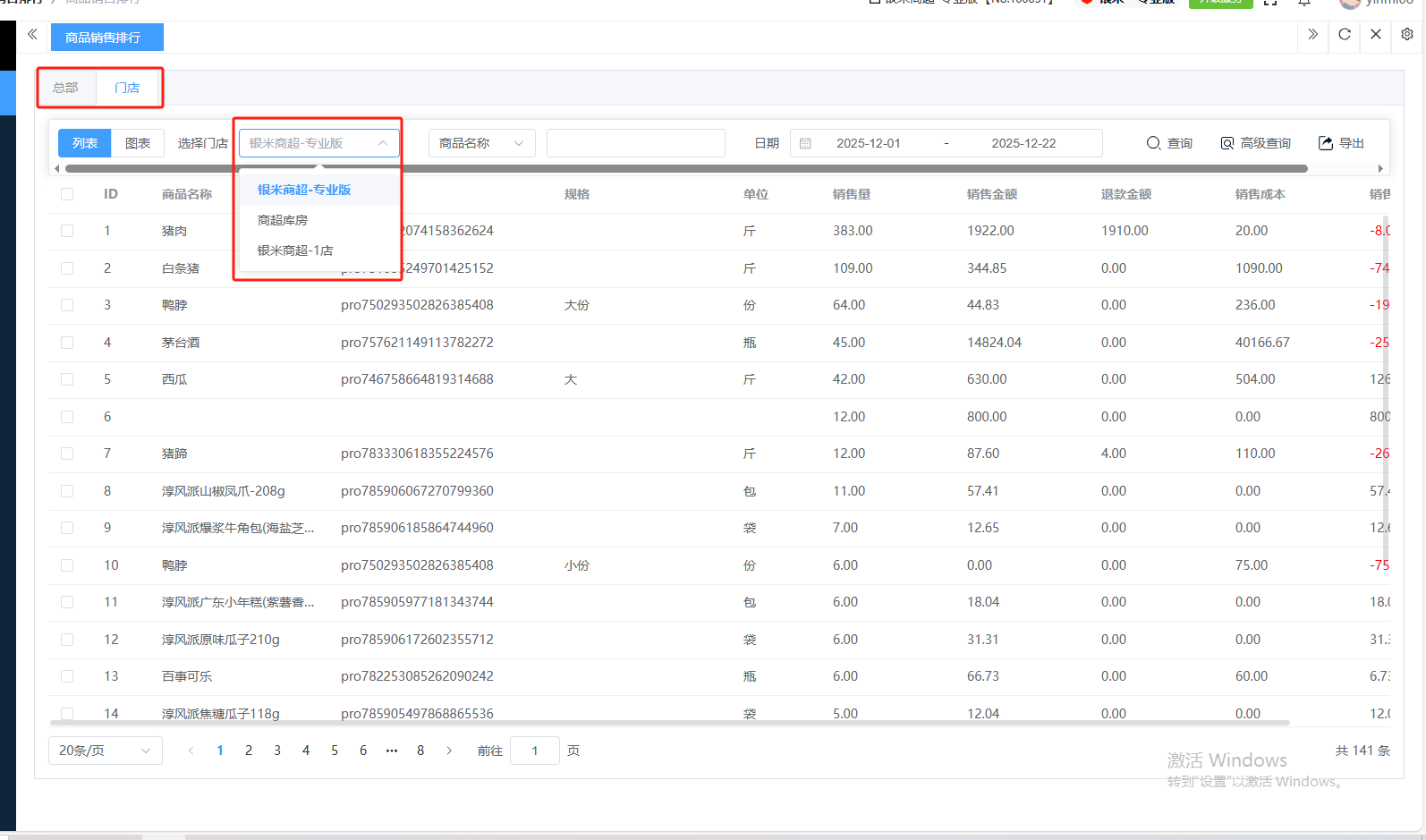Screen dimensions: 1426x840
Task: Click the refresh page icon
Action: (1344, 35)
